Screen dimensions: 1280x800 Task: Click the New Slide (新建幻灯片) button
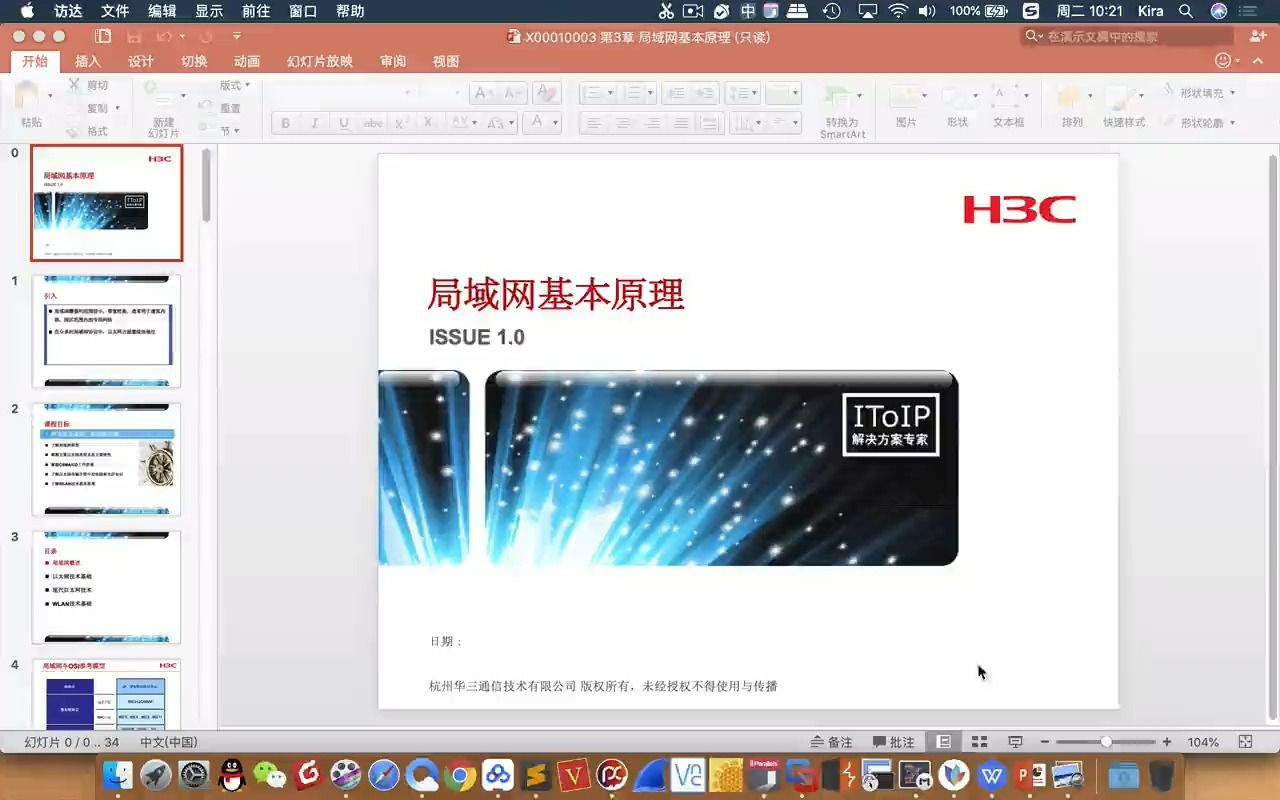[x=163, y=108]
